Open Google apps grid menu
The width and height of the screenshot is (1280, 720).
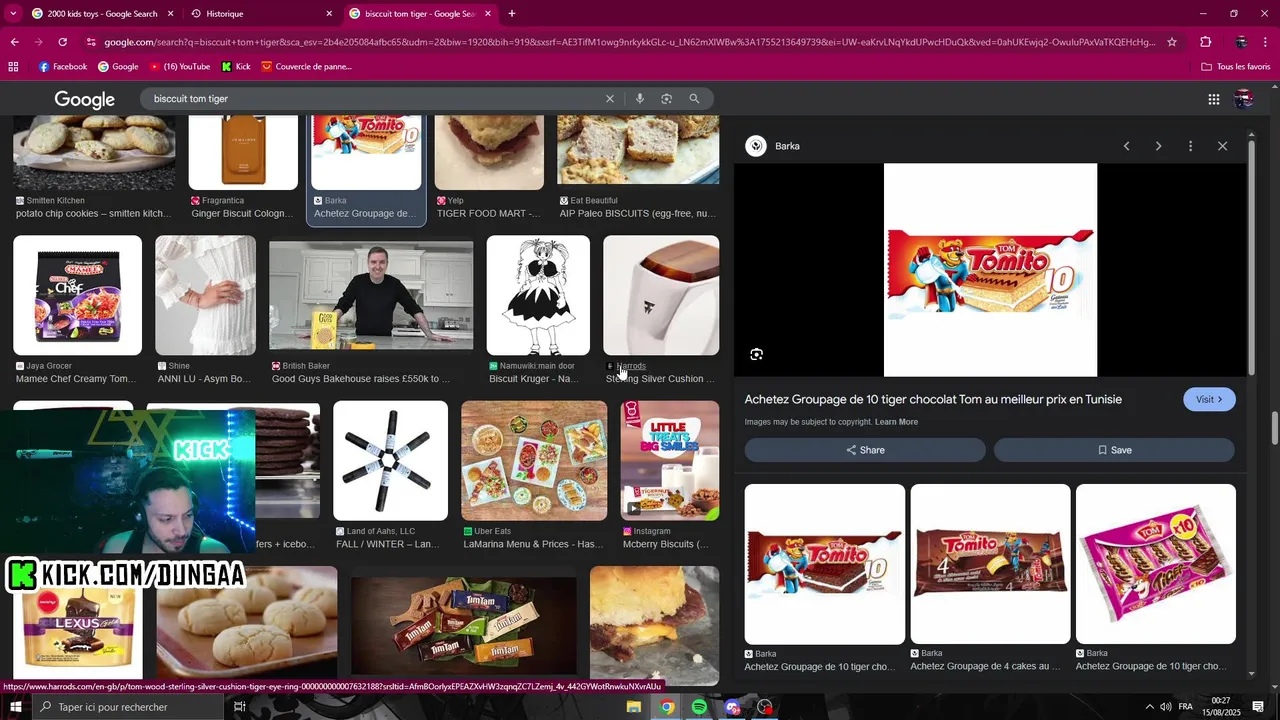click(1213, 99)
